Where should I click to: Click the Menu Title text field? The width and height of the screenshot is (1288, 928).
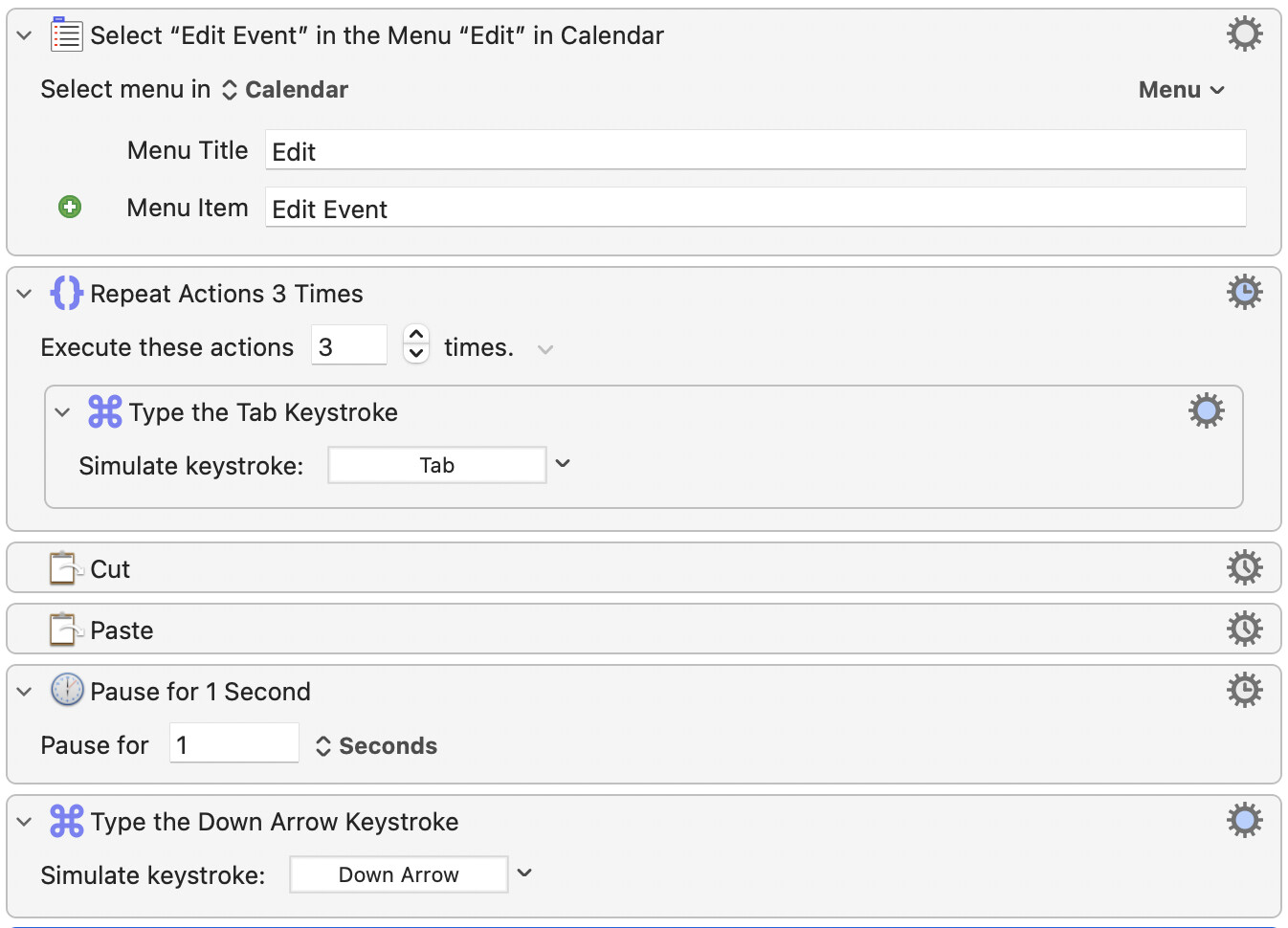[755, 151]
